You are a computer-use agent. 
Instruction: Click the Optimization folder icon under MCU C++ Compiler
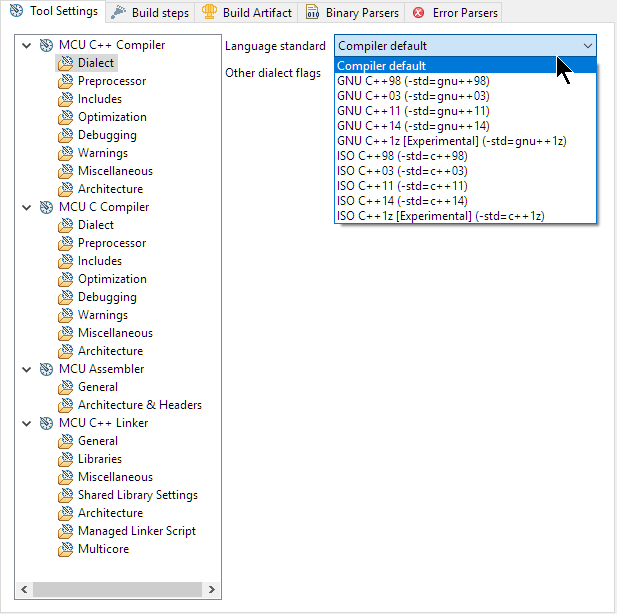tap(65, 117)
